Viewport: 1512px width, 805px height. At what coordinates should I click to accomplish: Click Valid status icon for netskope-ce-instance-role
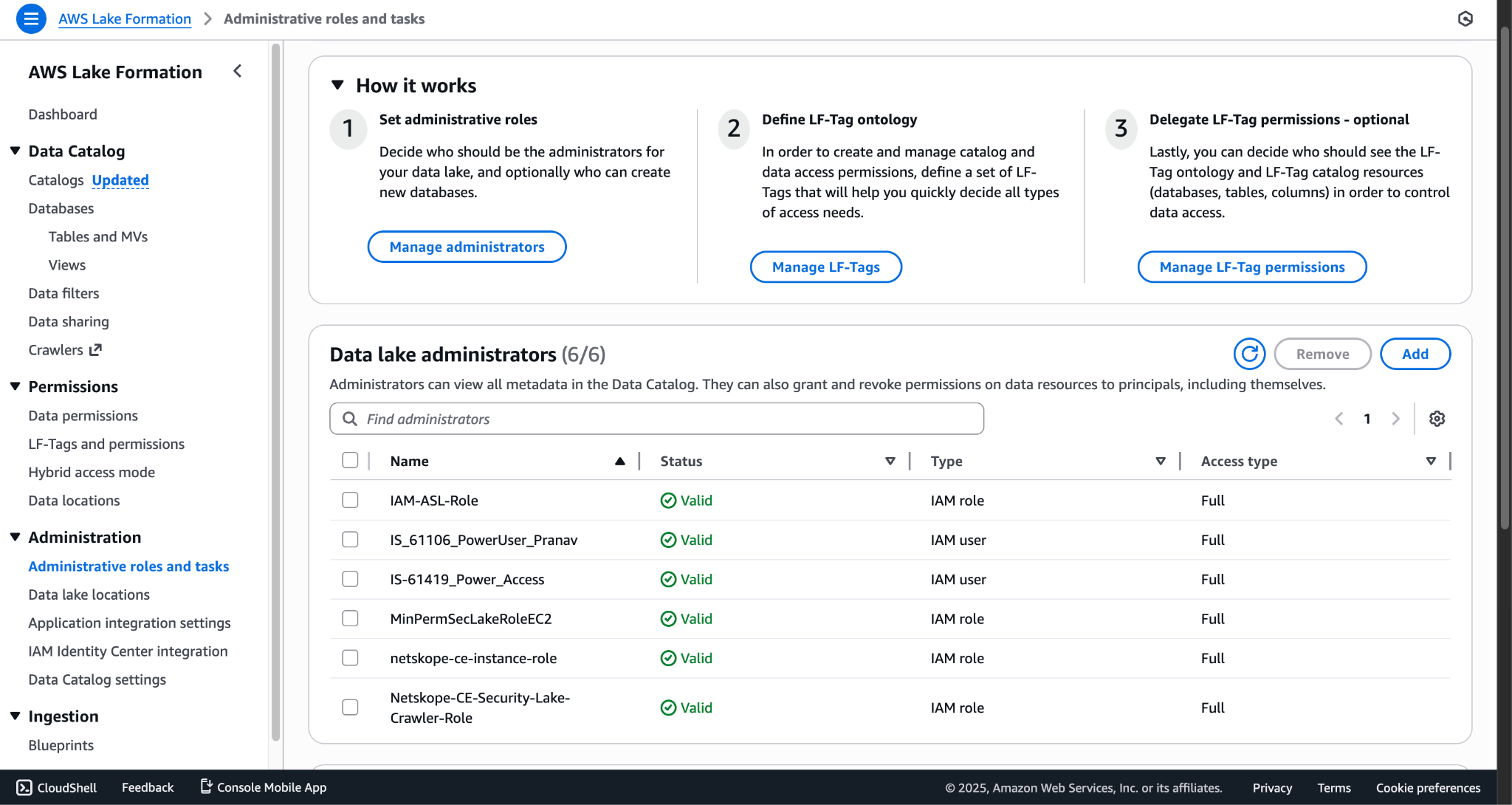coord(668,658)
